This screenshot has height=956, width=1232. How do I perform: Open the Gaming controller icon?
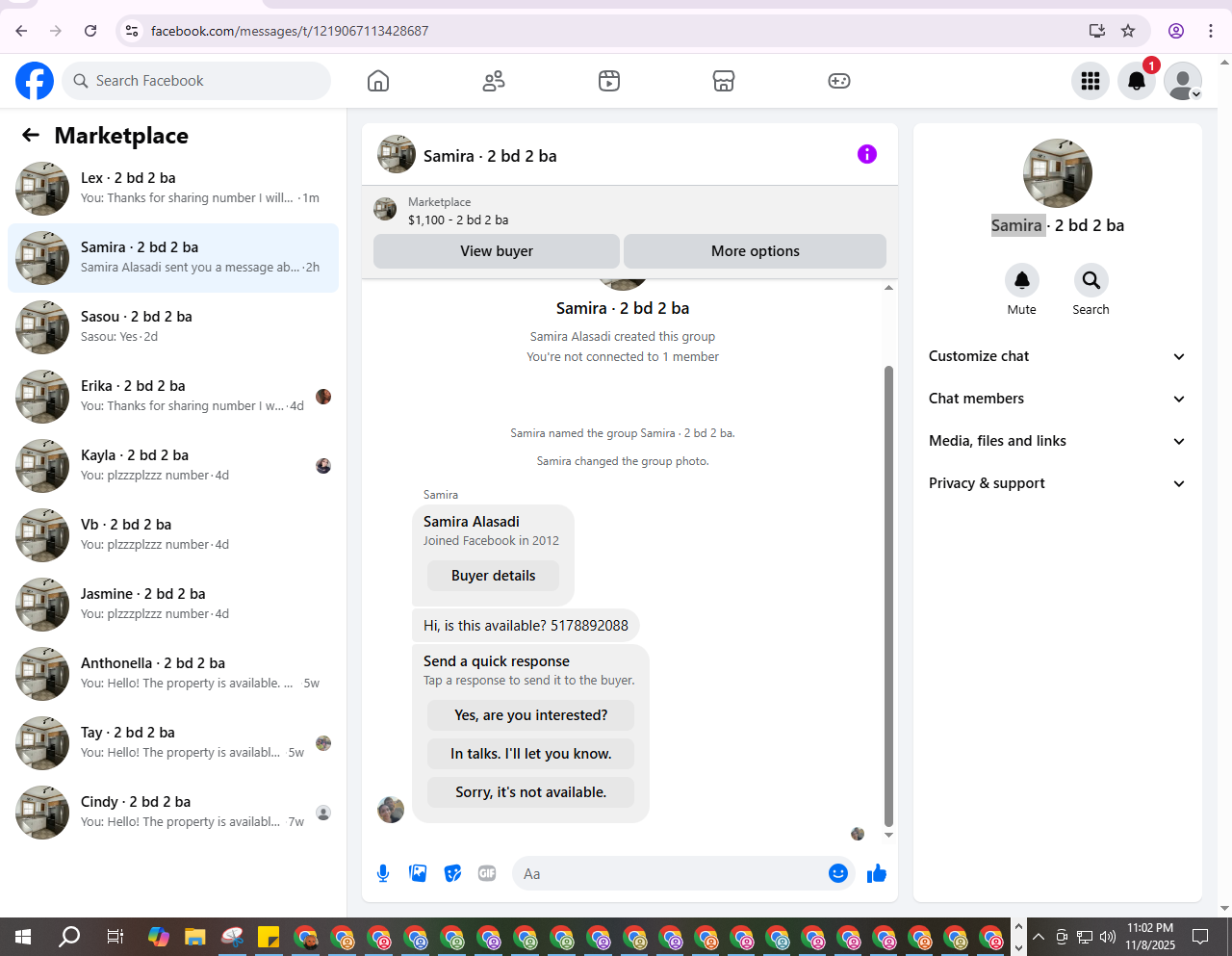coord(839,81)
